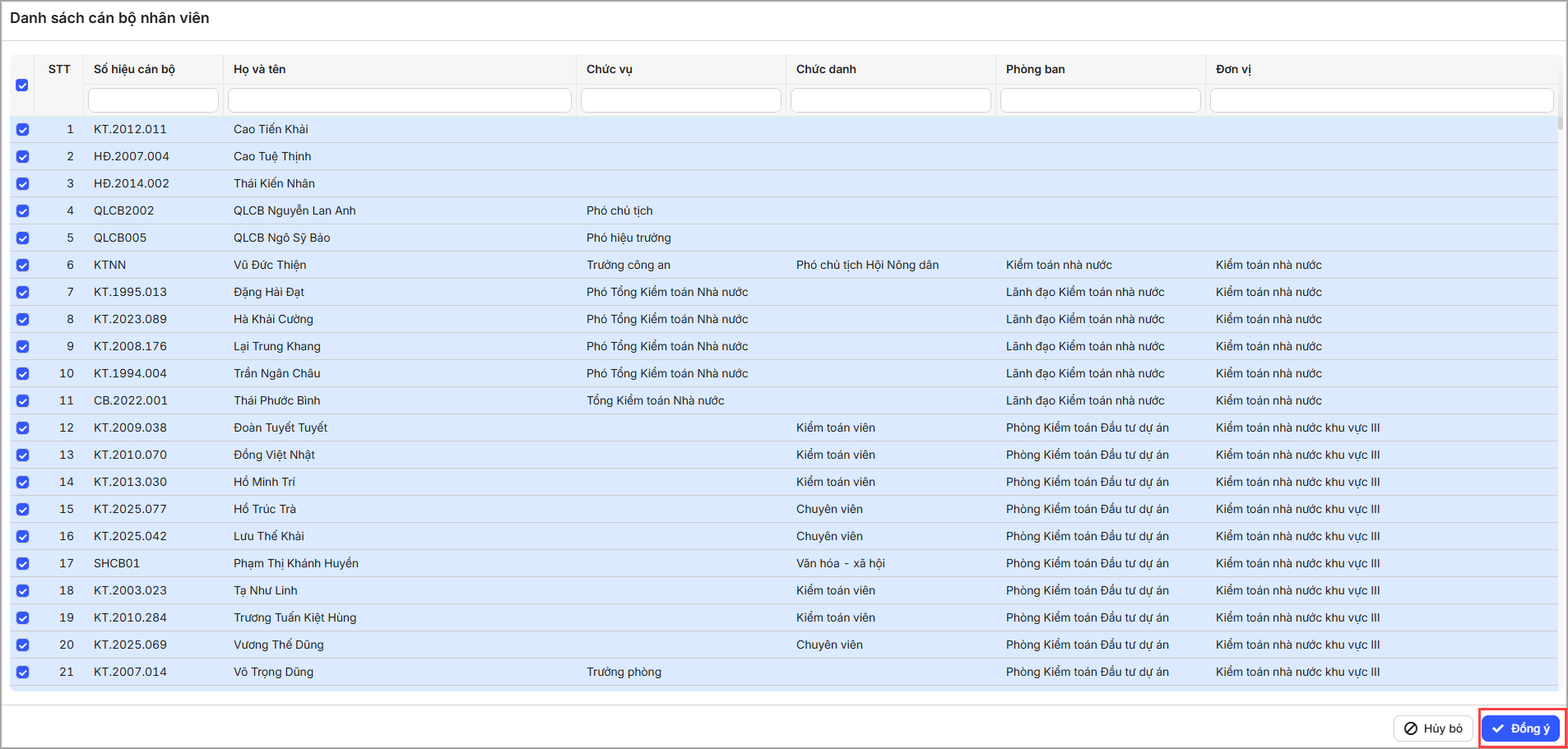Screen dimensions: 1568x749
Task: Toggle the select-all checkbox in header
Action: (22, 86)
